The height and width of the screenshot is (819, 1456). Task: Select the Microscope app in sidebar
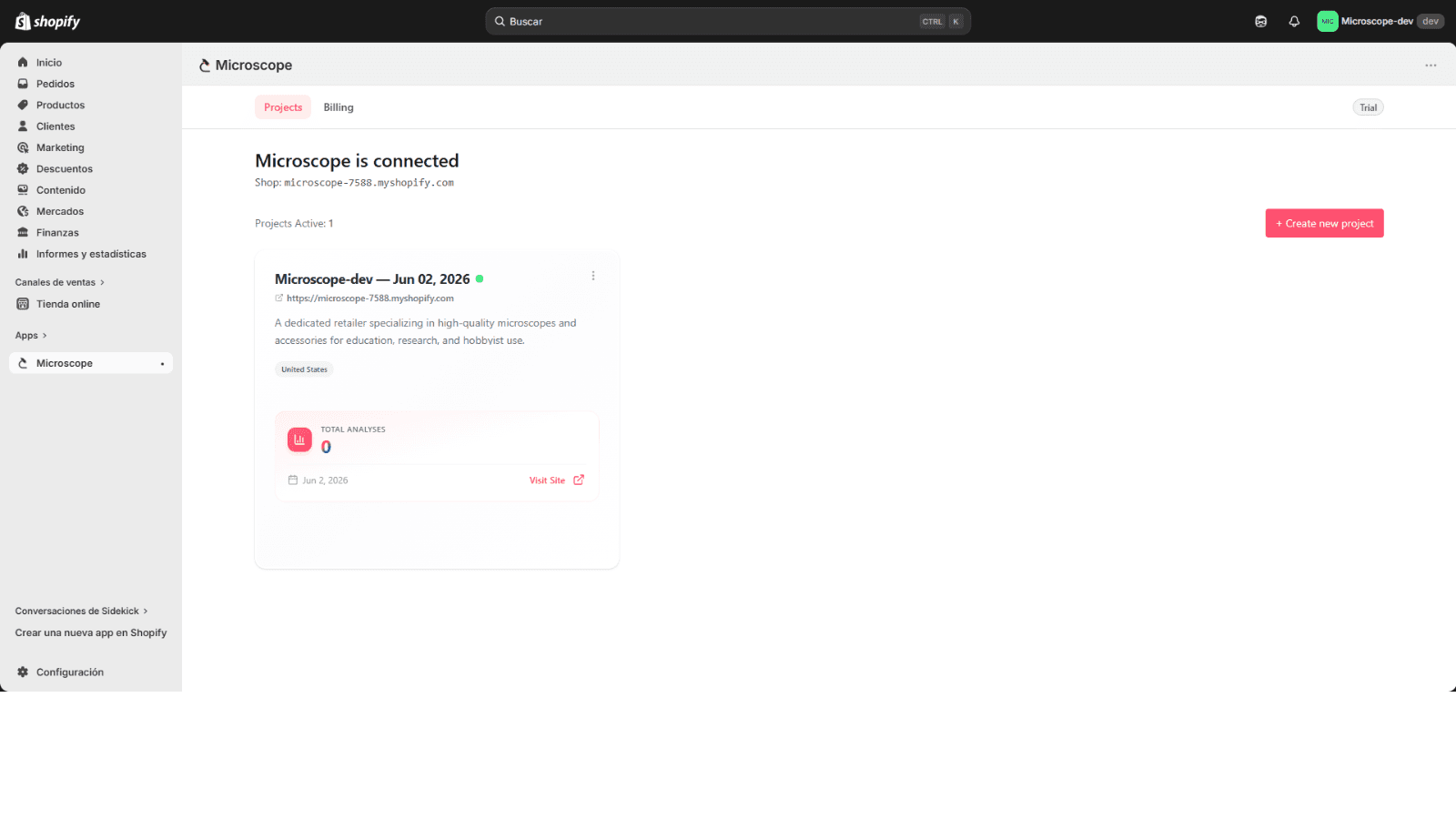[x=91, y=363]
